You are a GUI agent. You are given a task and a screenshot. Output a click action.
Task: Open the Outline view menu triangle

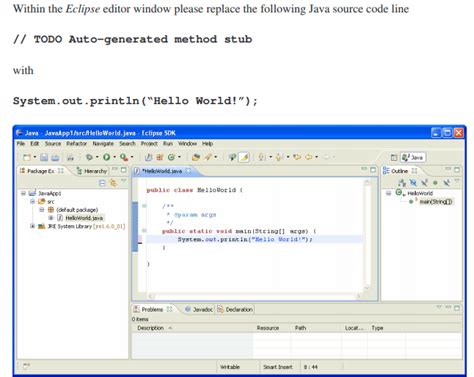(457, 181)
